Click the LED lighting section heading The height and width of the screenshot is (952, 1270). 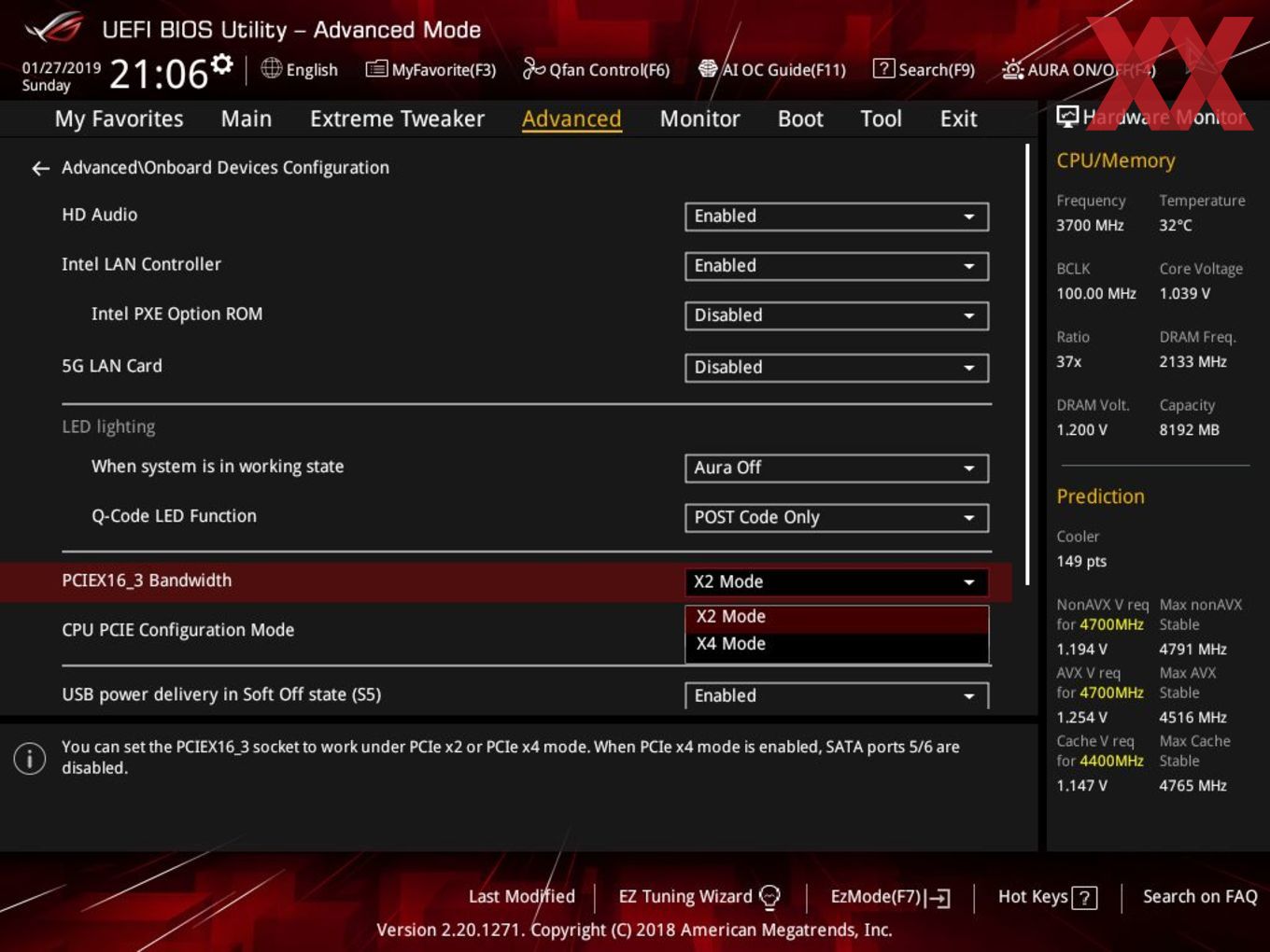pos(108,427)
